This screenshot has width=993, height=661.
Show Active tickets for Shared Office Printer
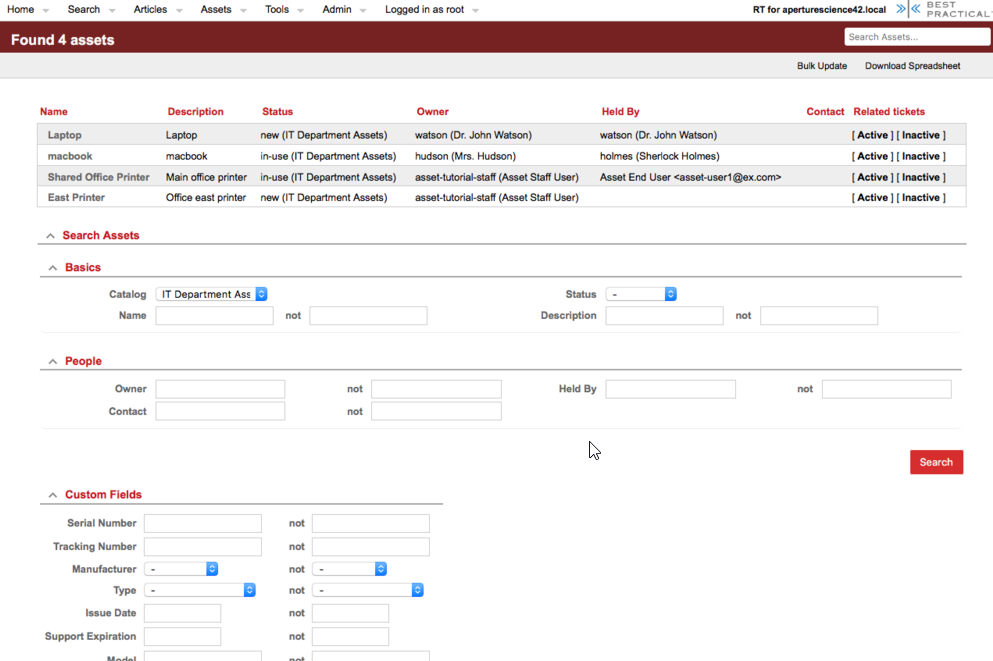(x=872, y=177)
